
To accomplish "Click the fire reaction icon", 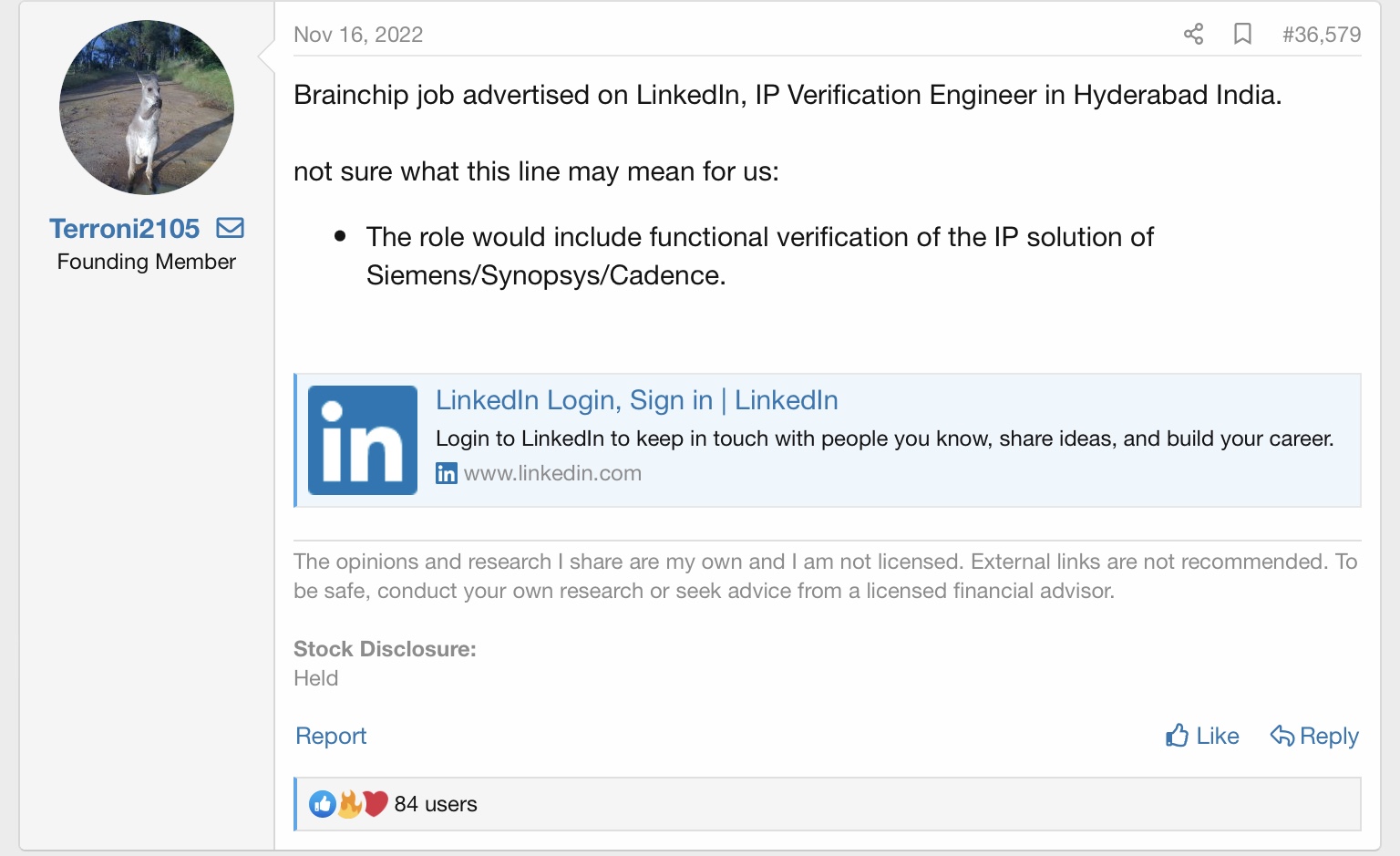I will pyautogui.click(x=350, y=803).
